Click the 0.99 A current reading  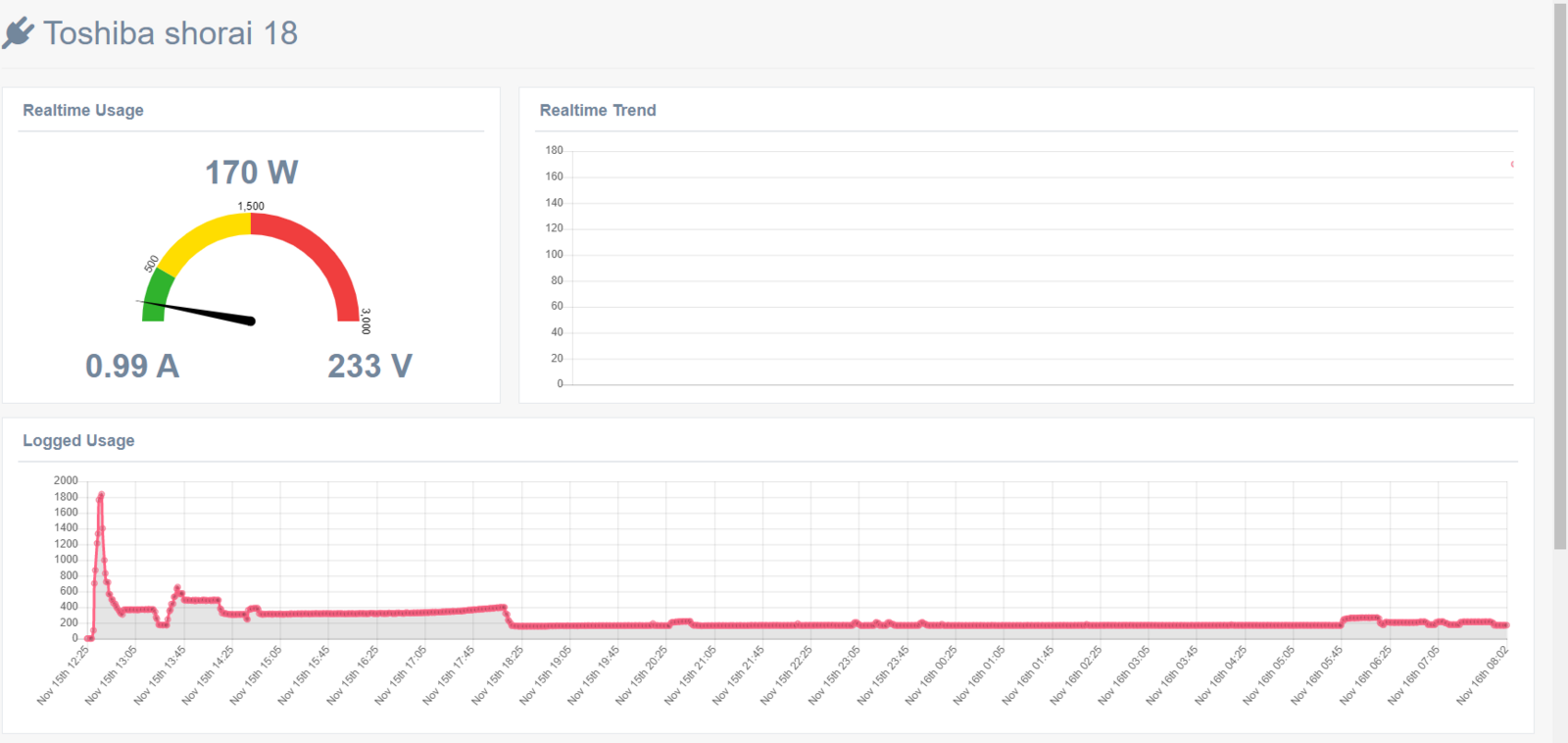(x=132, y=366)
